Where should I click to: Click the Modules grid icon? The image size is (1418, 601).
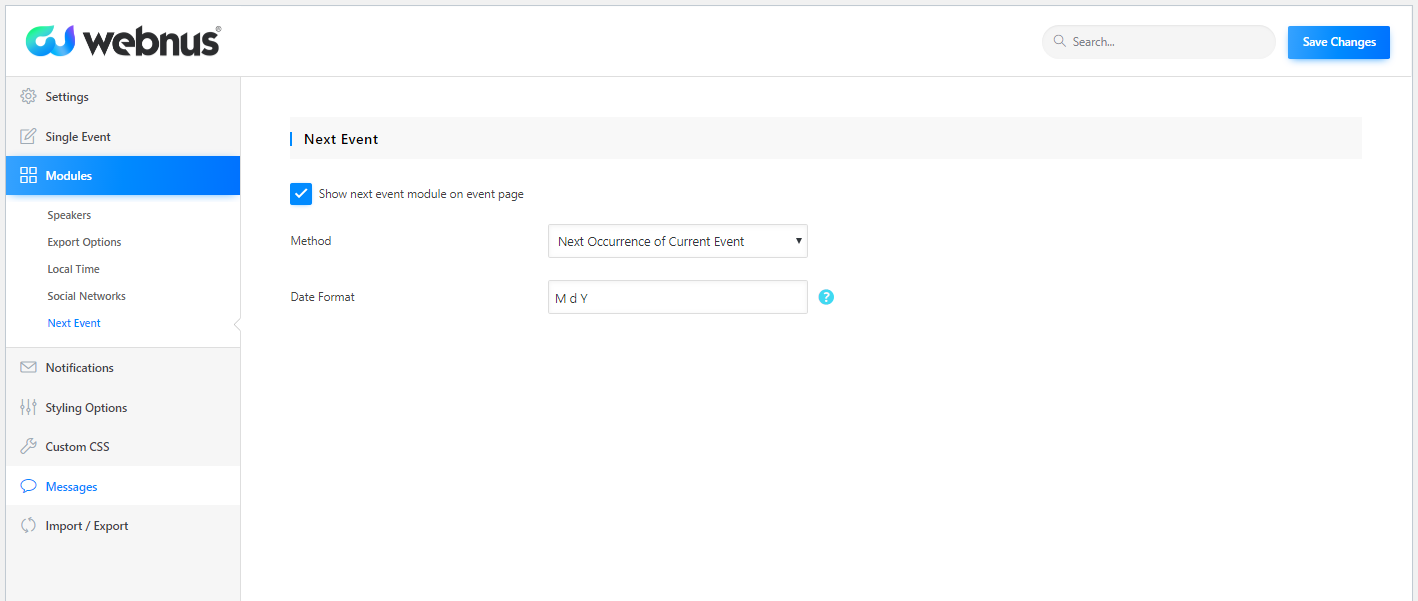pos(28,176)
